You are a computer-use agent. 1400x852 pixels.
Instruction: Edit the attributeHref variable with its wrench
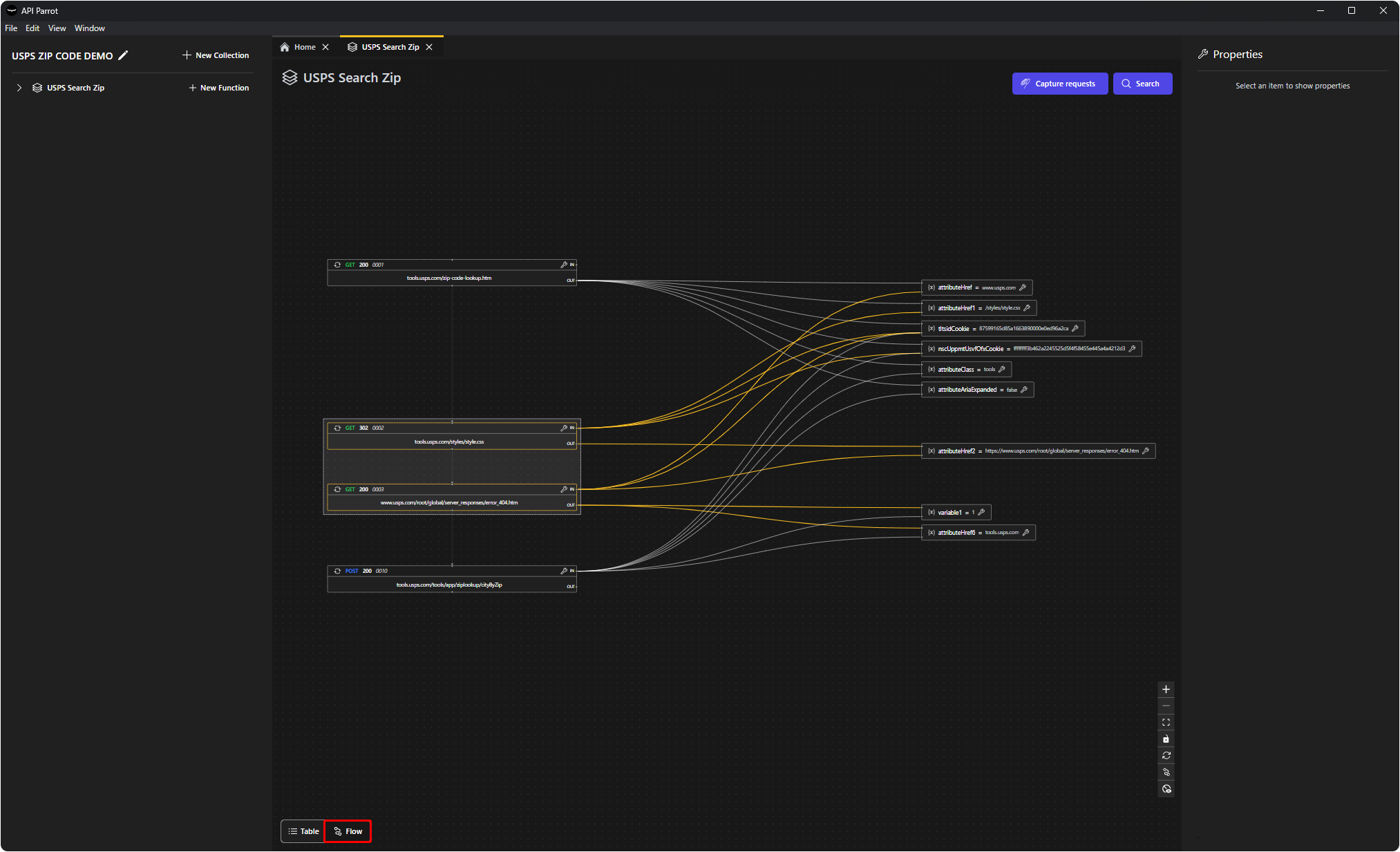click(x=1023, y=287)
